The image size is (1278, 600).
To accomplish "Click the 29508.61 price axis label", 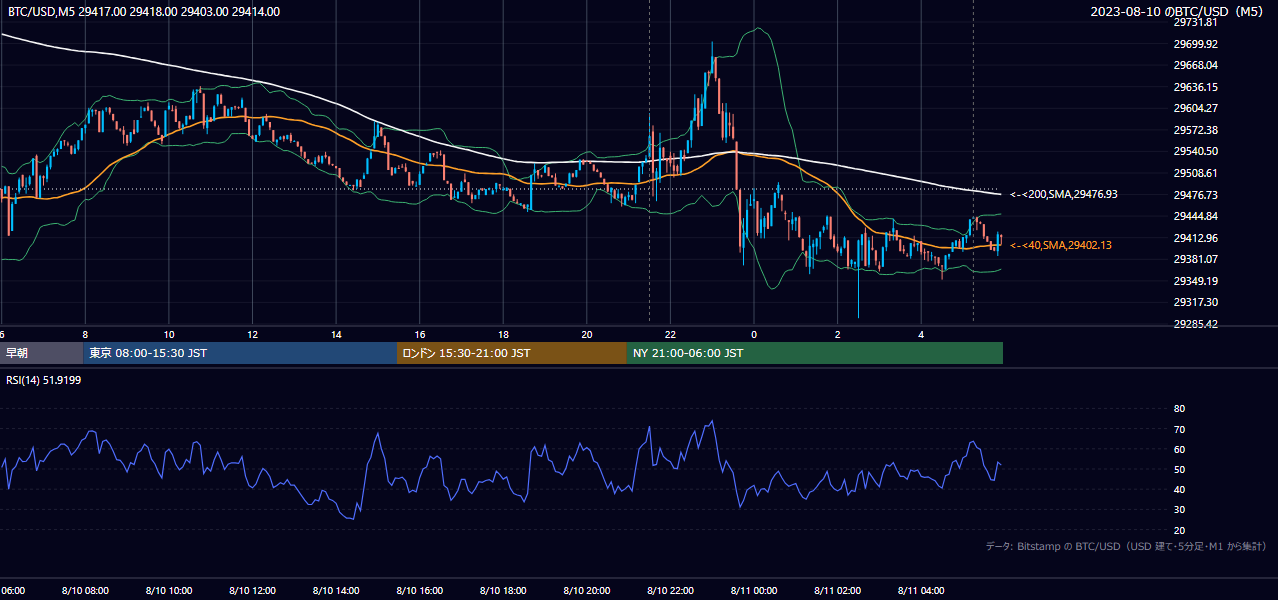I will [1195, 173].
